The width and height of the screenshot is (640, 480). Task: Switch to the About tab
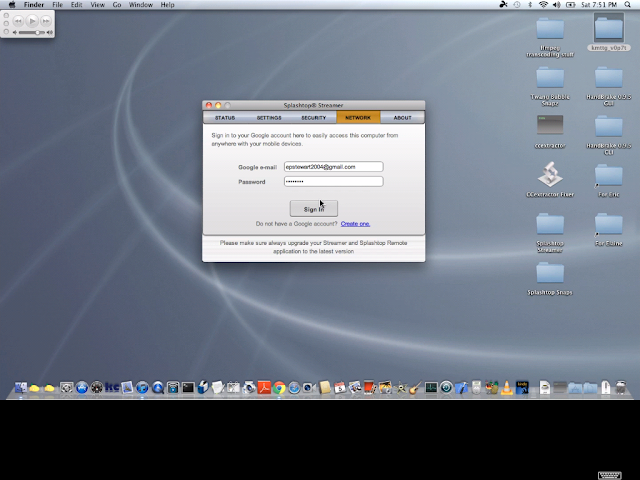coord(402,118)
